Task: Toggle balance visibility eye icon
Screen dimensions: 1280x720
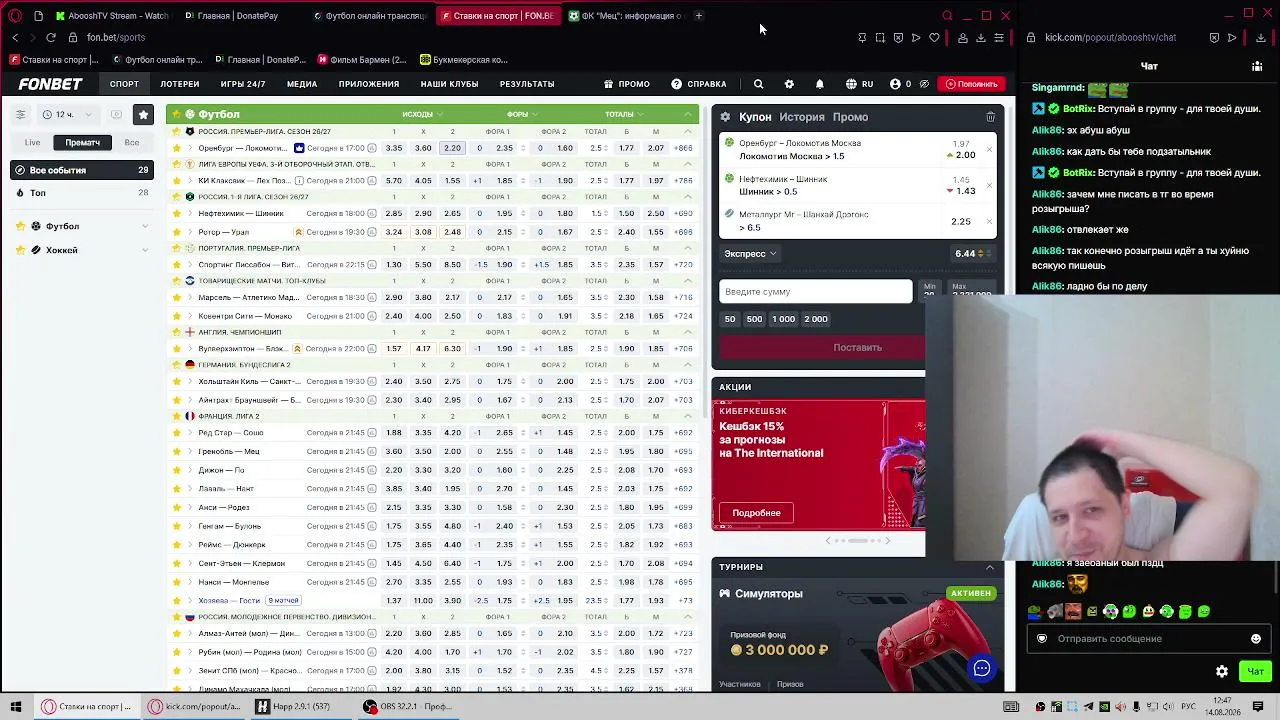Action: [924, 84]
